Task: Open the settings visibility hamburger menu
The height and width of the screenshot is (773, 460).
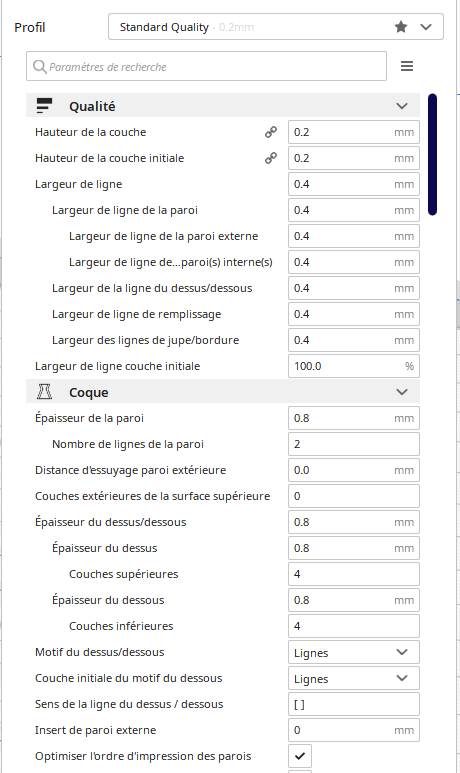Action: (x=407, y=66)
